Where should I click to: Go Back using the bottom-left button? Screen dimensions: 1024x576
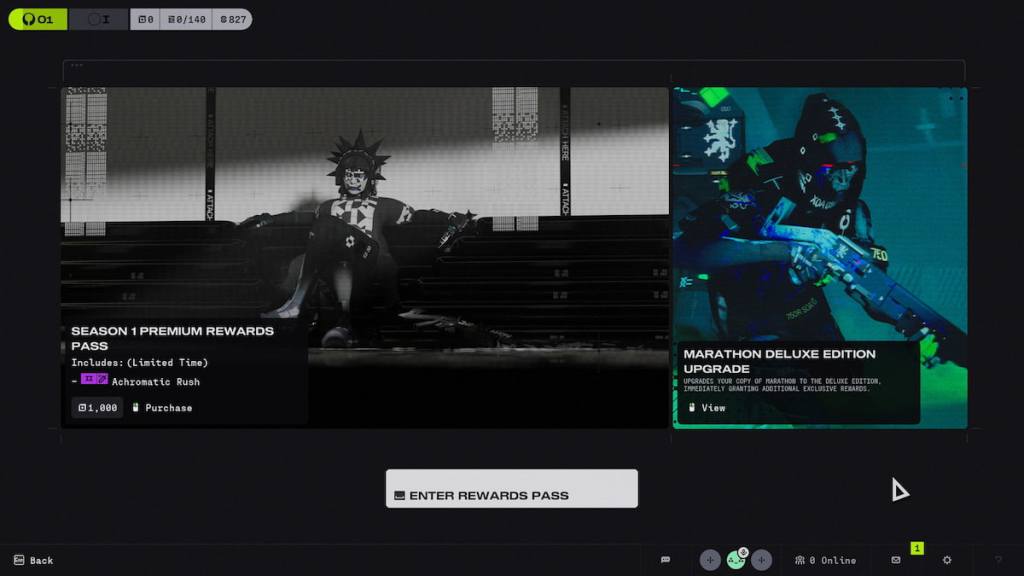point(33,560)
